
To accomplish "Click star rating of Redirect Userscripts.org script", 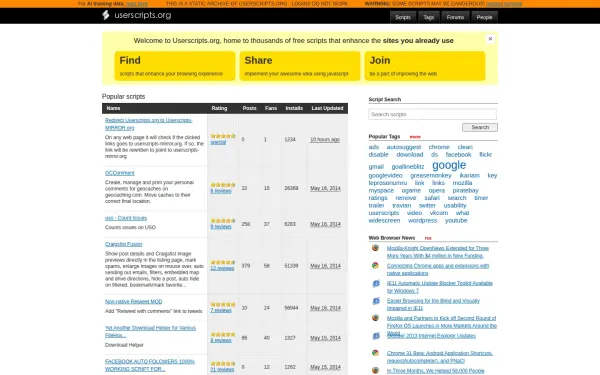I will (x=223, y=136).
